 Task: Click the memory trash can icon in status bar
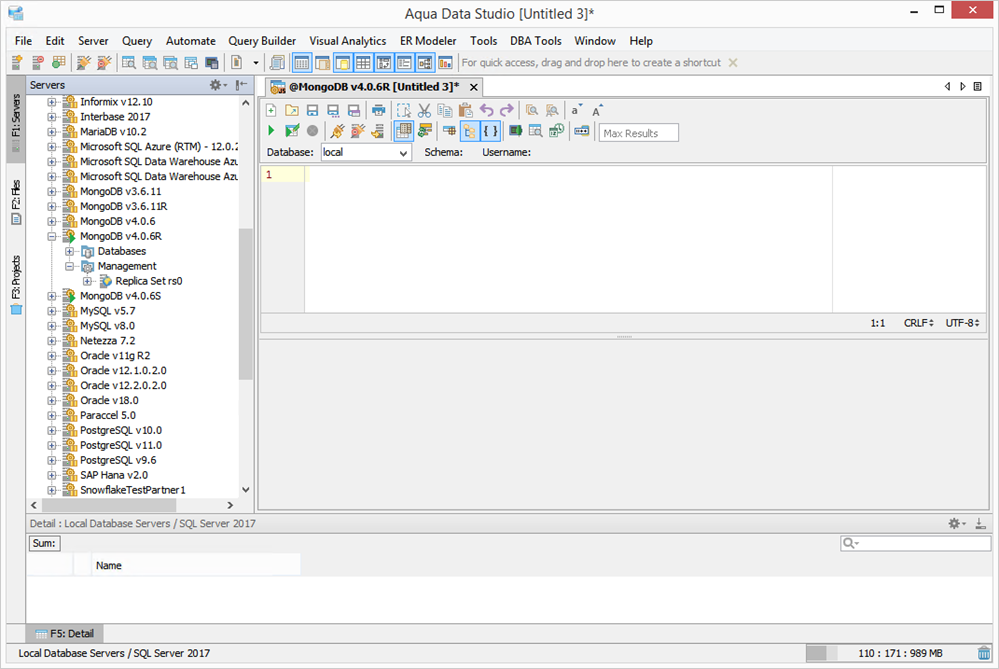[x=984, y=653]
